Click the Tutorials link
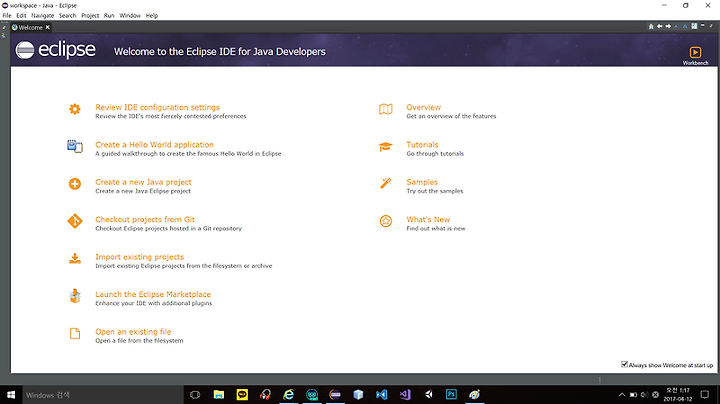 click(422, 145)
